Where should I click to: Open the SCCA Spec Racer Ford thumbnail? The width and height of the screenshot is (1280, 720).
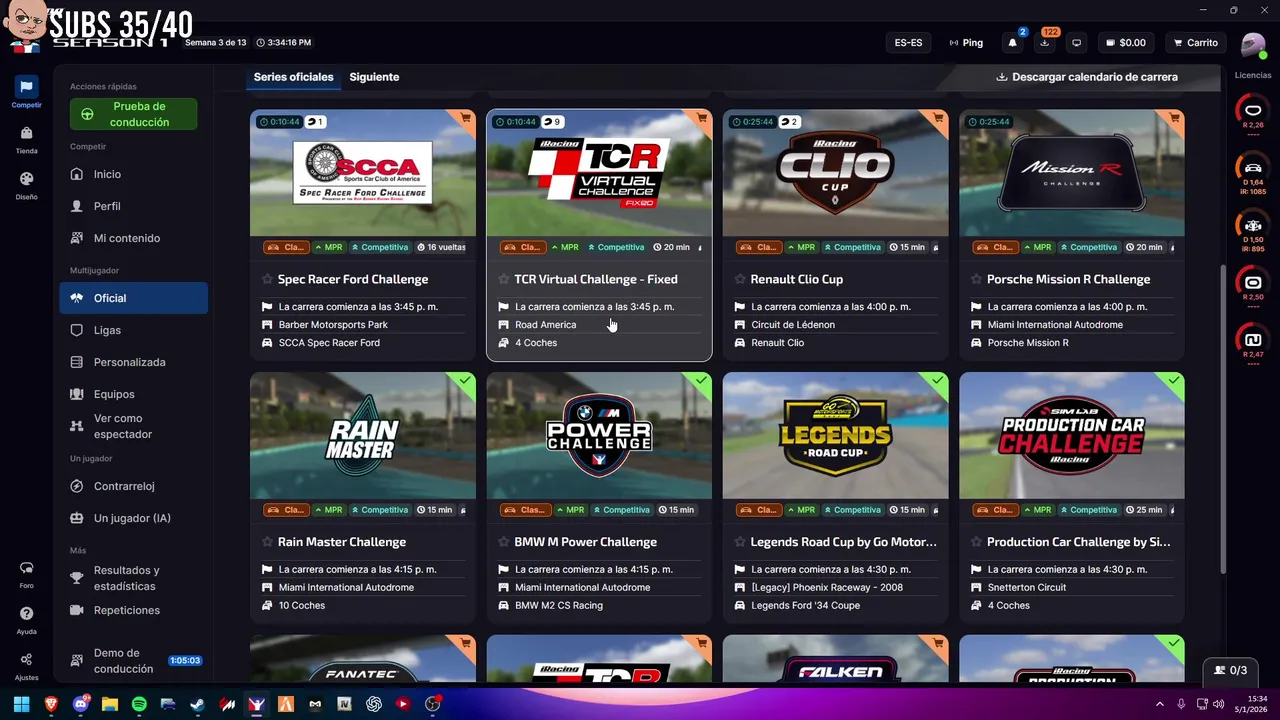363,173
